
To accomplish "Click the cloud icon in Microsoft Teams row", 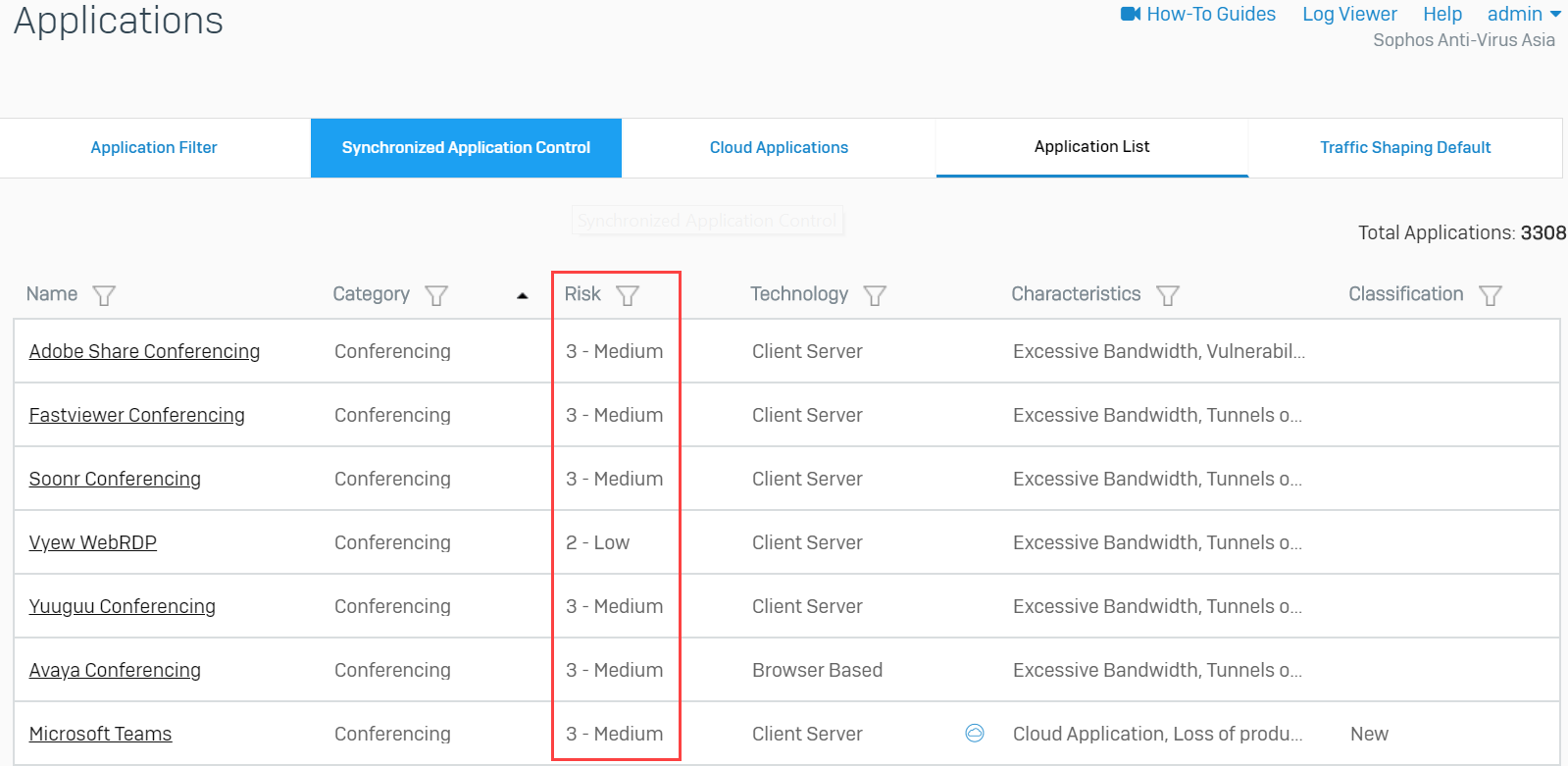I will 974,733.
